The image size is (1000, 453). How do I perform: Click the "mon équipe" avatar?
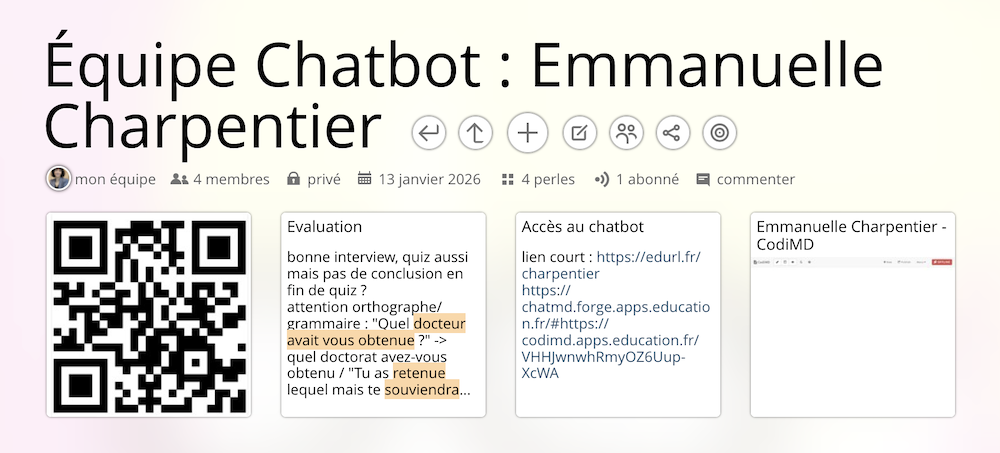(59, 179)
